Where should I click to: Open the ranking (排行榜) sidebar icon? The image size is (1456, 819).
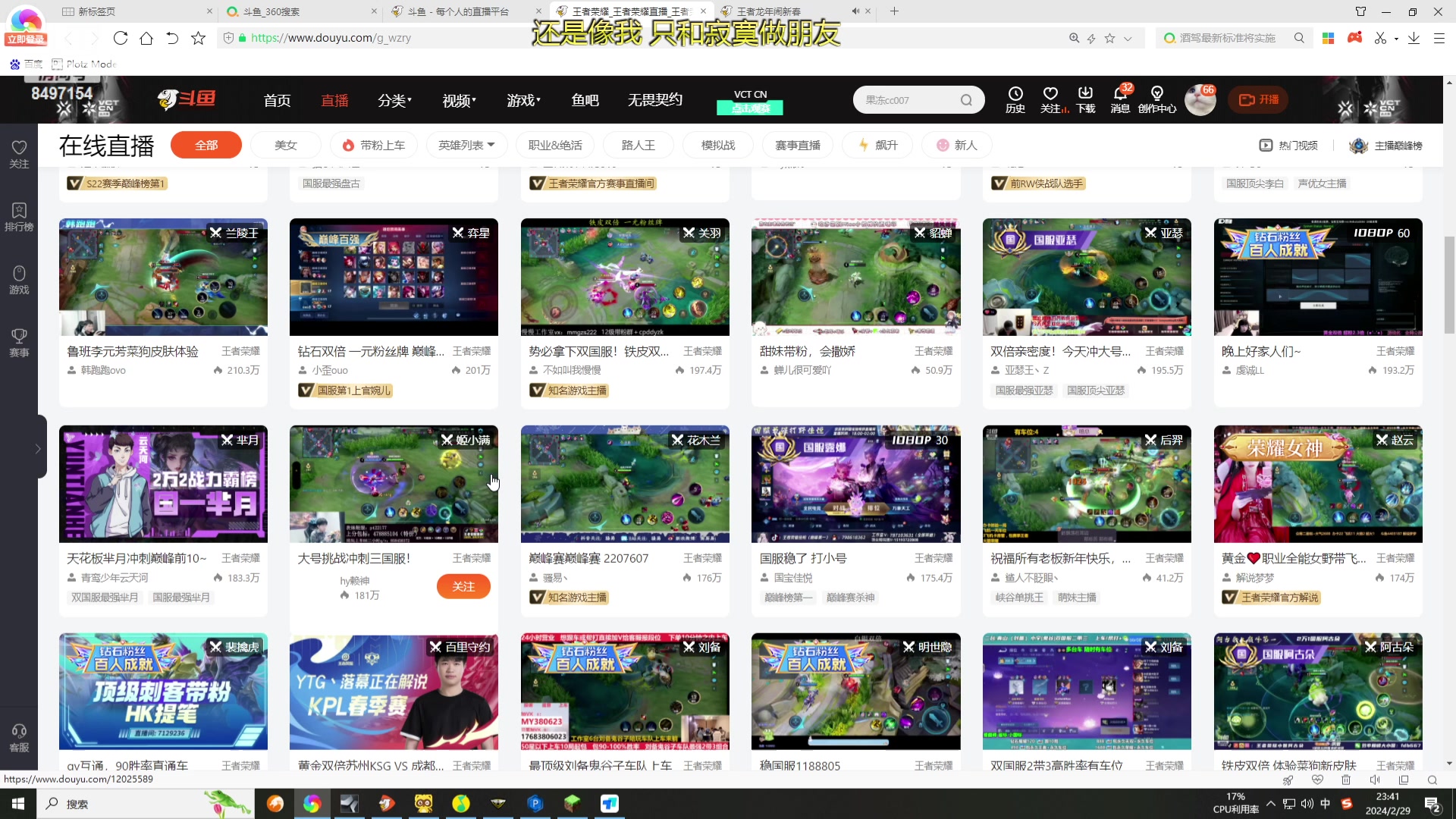(19, 216)
